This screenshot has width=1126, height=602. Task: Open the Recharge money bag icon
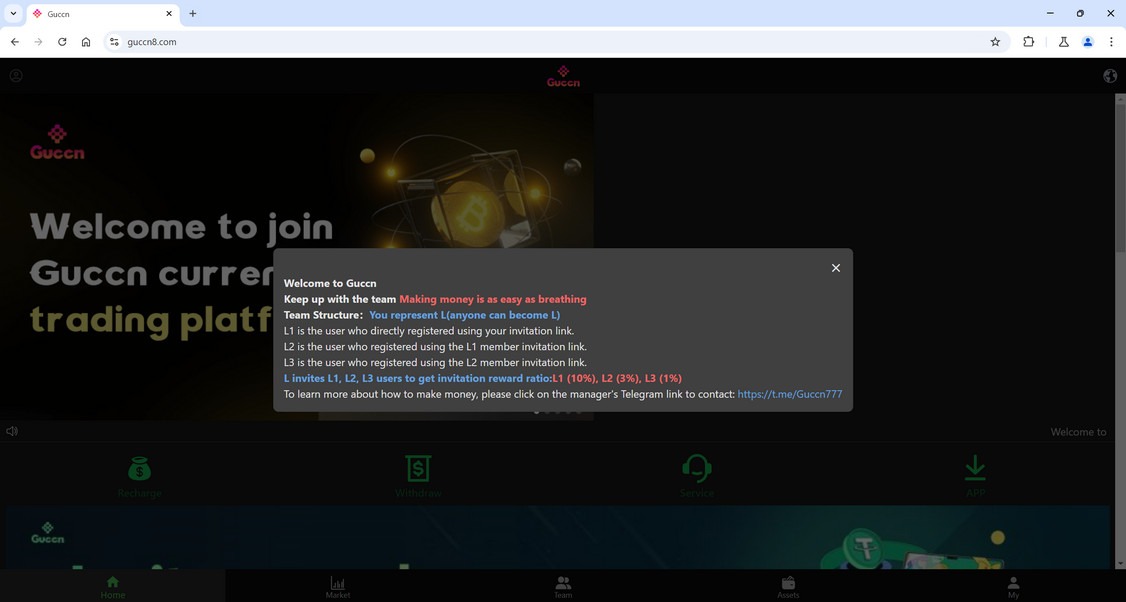pyautogui.click(x=139, y=470)
